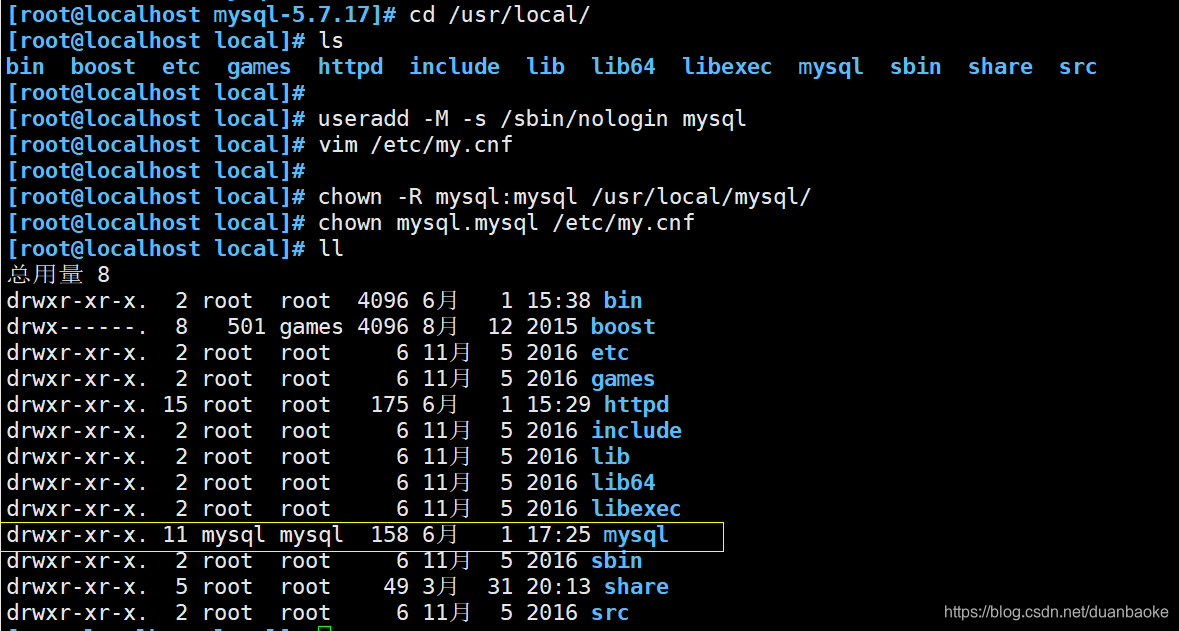Click the 'boost' directory in the ll listing
Image resolution: width=1179 pixels, height=631 pixels.
(623, 326)
